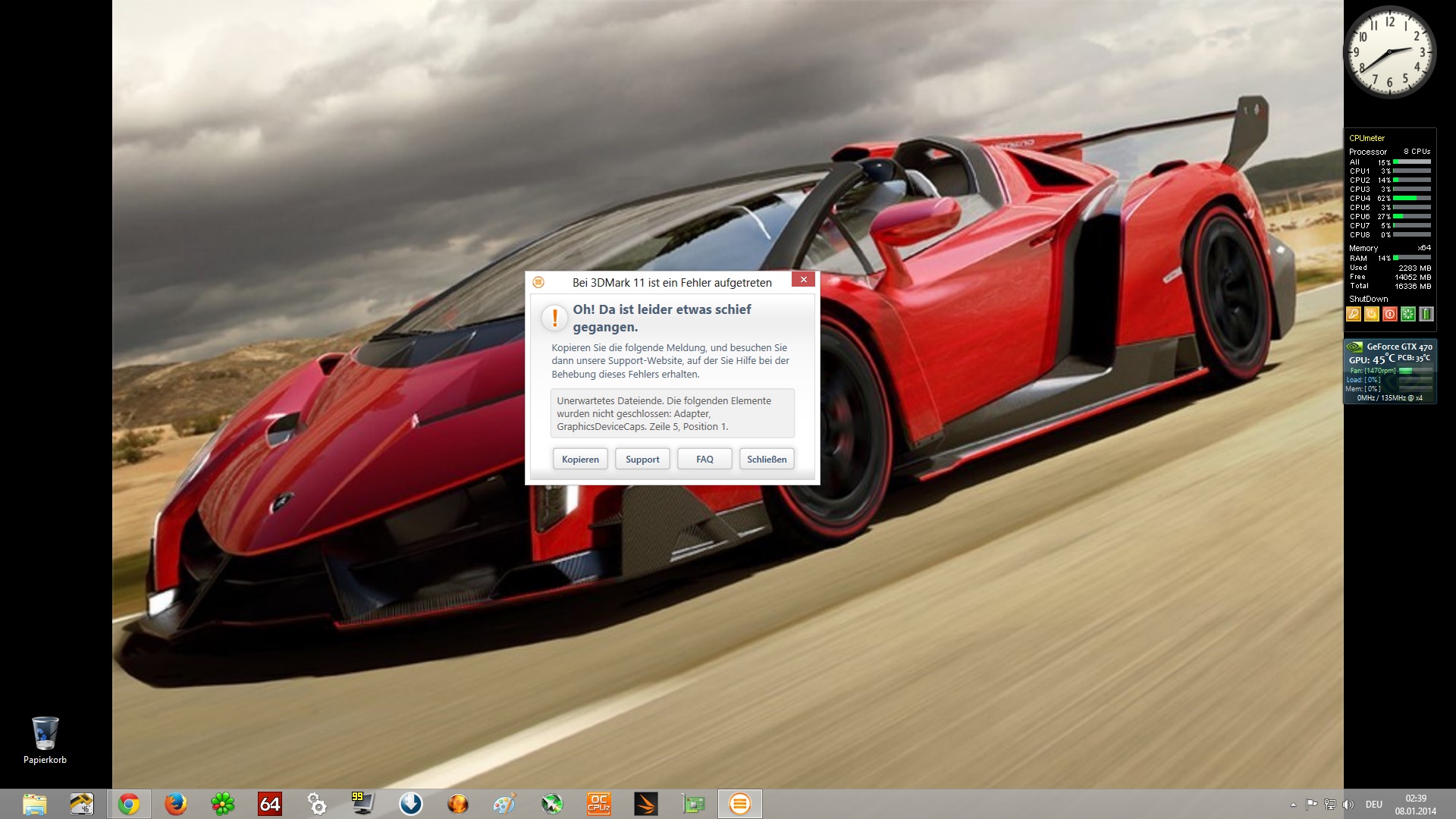Click the 'Total 16336 MB' memory line
The width and height of the screenshot is (1456, 819).
[x=1390, y=286]
